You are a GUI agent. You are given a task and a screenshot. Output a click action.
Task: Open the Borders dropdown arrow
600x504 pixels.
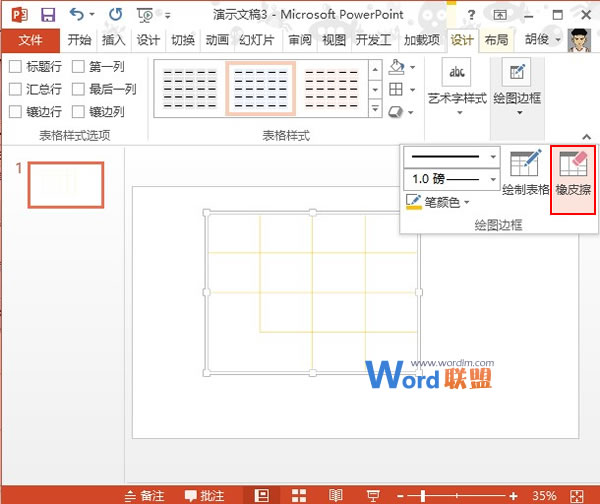point(412,90)
